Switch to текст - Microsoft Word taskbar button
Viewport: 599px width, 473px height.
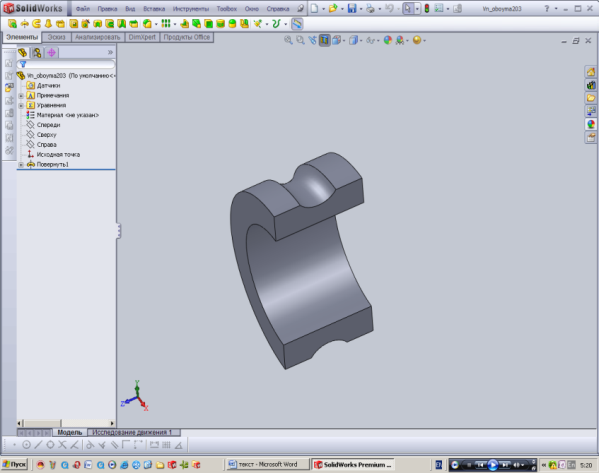[267, 465]
